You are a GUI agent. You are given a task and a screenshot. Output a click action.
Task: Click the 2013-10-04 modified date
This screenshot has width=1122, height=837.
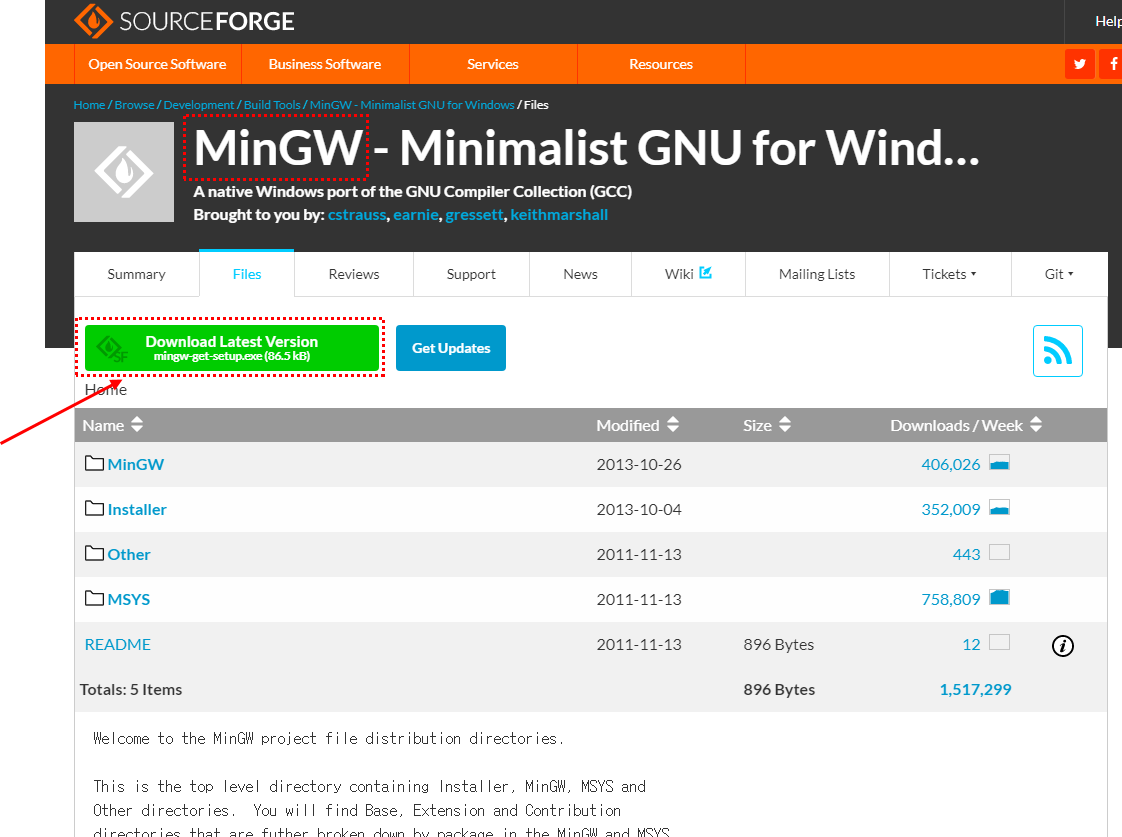pyautogui.click(x=639, y=509)
